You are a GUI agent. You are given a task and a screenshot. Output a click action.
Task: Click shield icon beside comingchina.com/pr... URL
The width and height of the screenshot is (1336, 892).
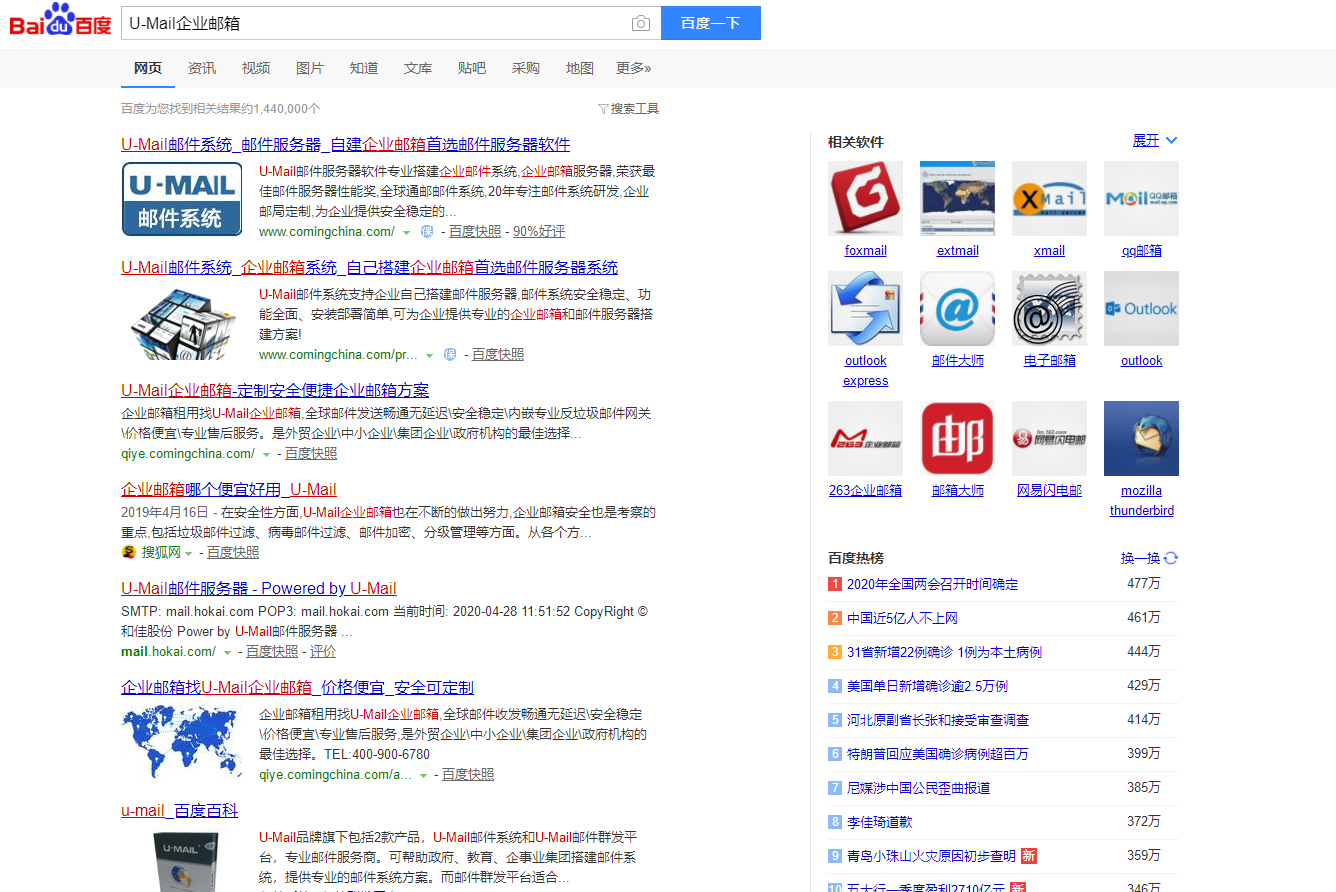(450, 355)
